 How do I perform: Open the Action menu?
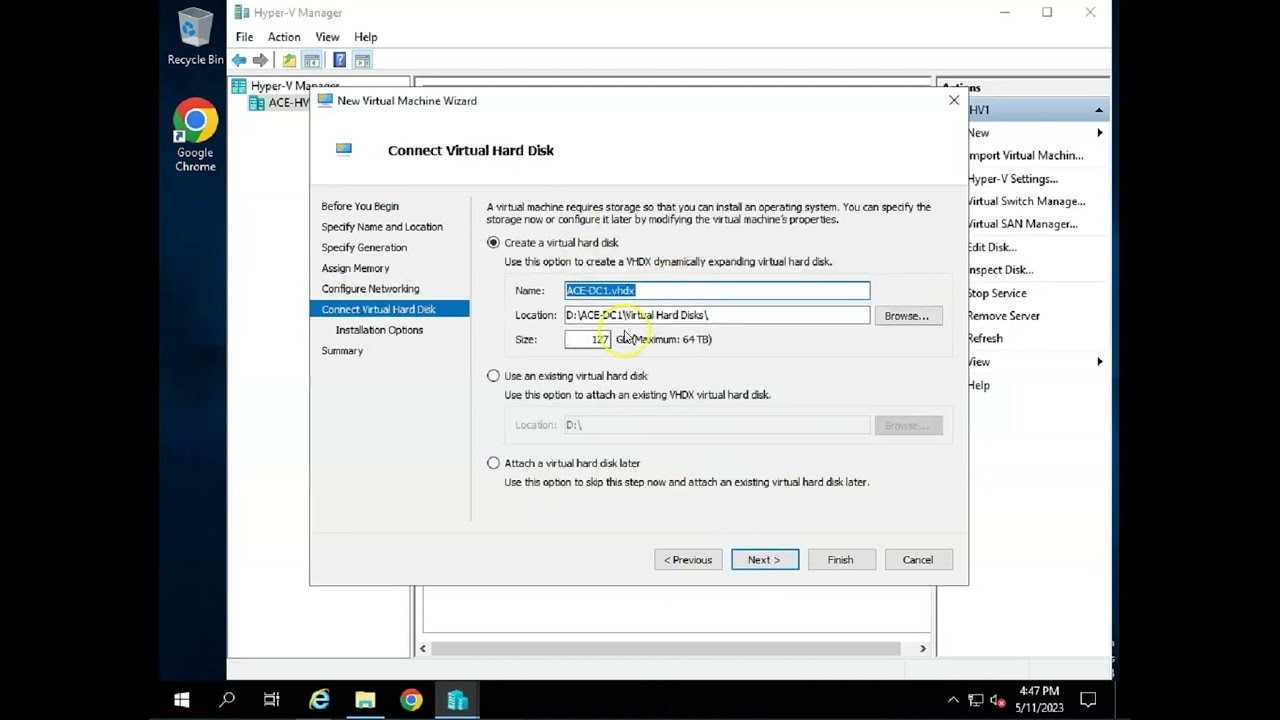point(284,37)
